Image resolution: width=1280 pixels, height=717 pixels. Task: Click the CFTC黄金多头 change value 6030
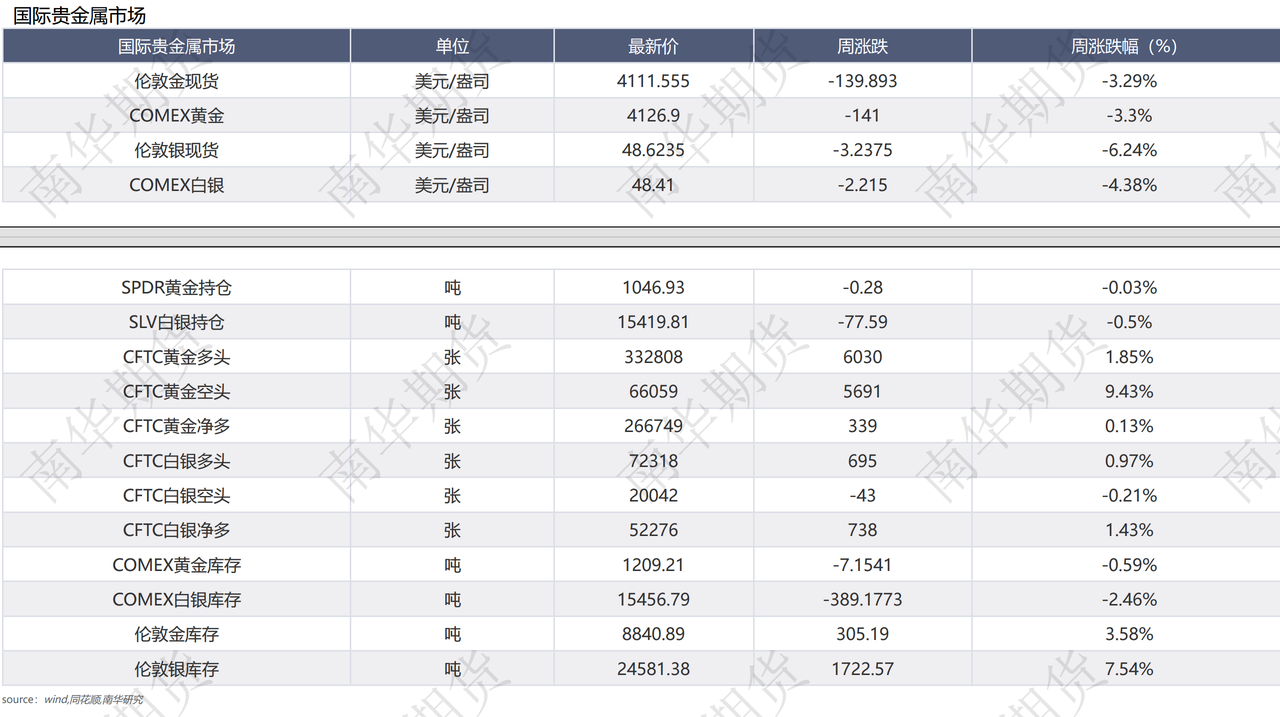pos(862,356)
